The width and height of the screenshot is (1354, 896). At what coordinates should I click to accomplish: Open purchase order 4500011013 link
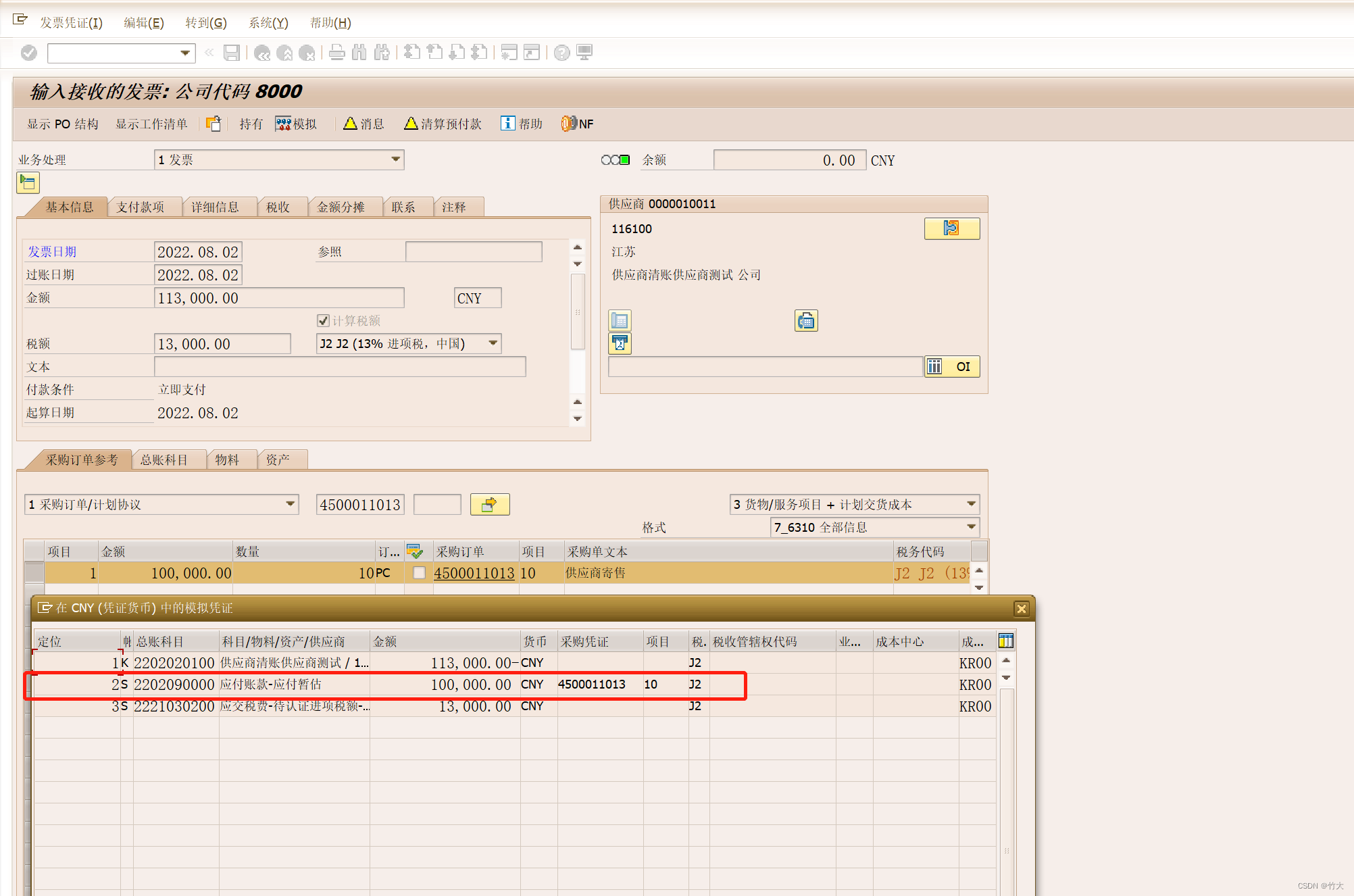[x=474, y=573]
